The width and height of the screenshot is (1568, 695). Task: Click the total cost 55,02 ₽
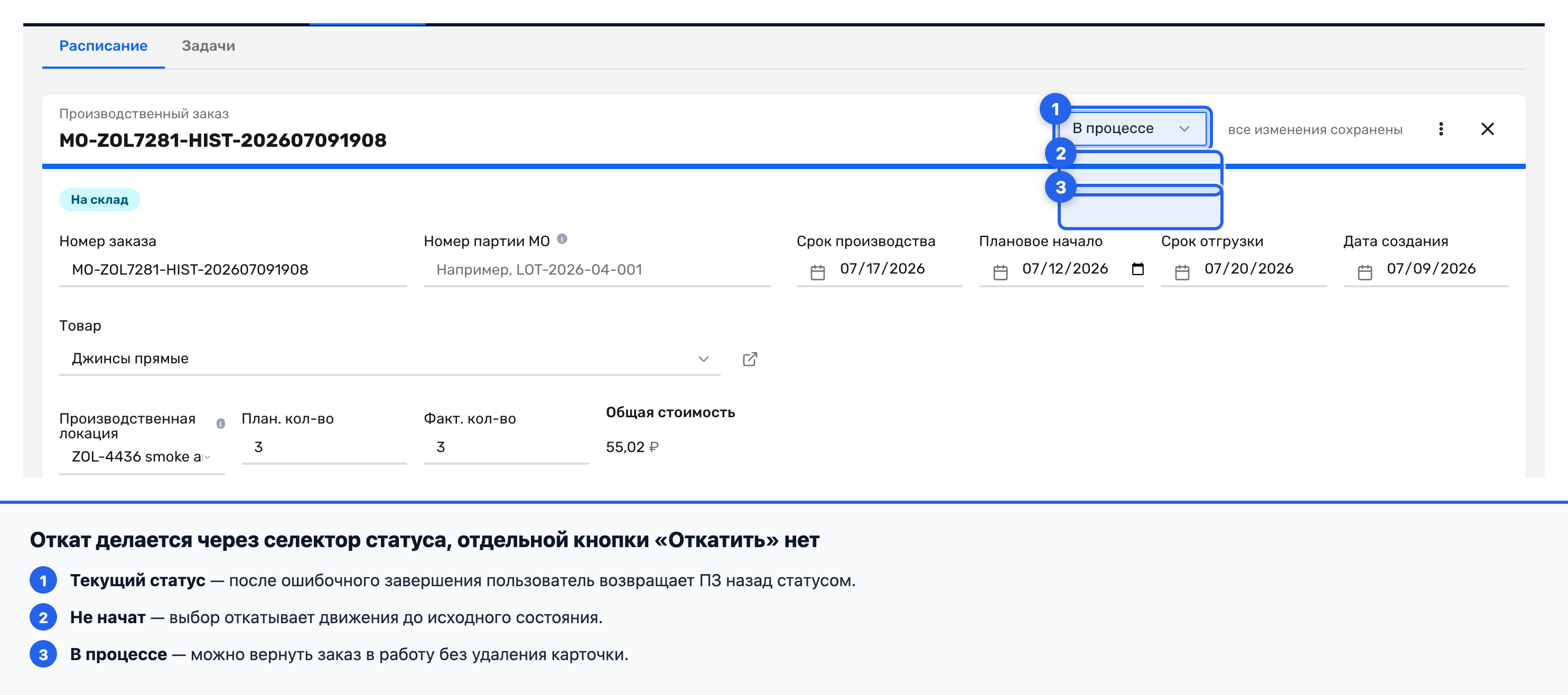(632, 447)
